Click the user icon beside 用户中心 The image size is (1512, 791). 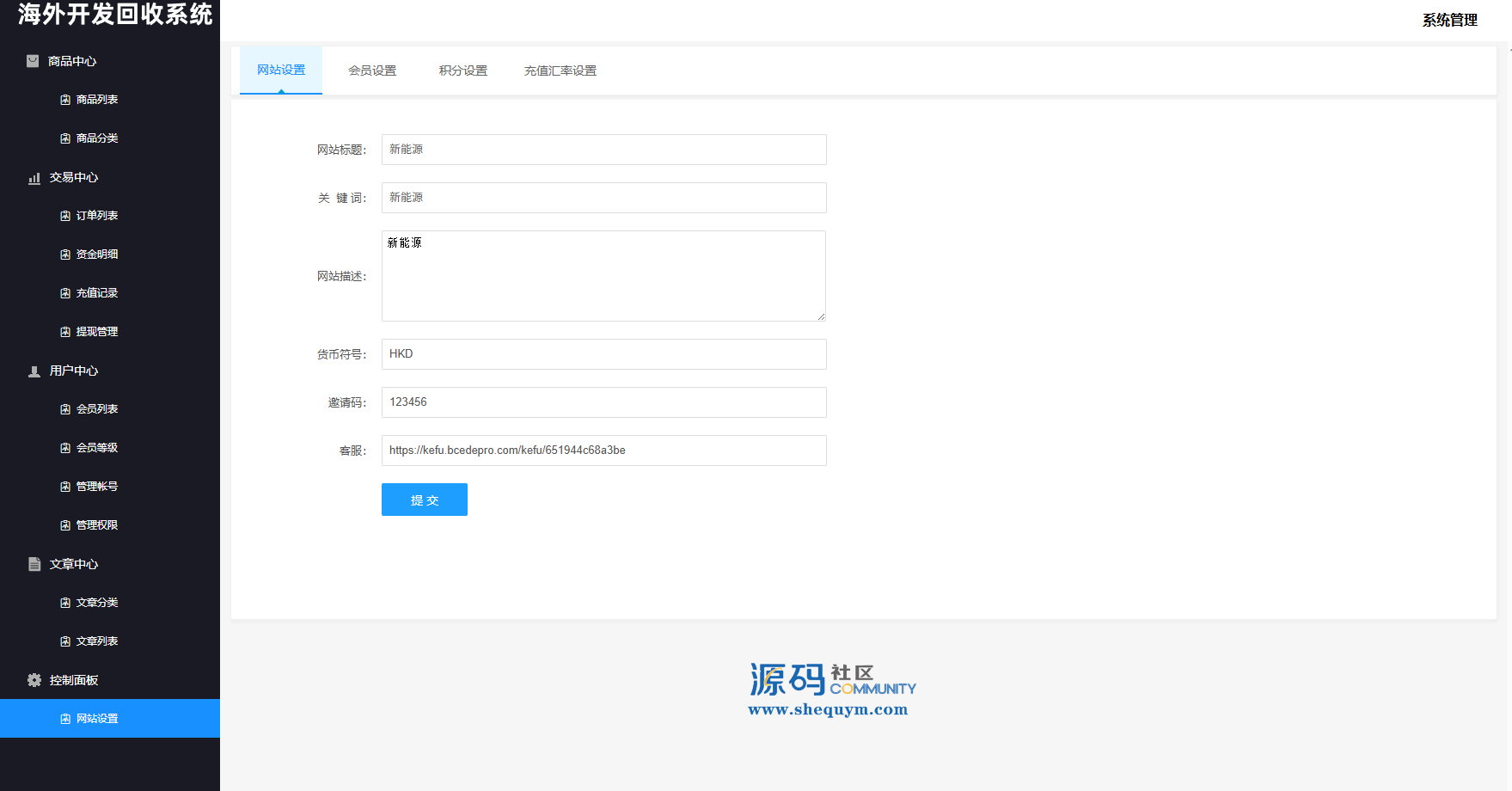pos(34,371)
